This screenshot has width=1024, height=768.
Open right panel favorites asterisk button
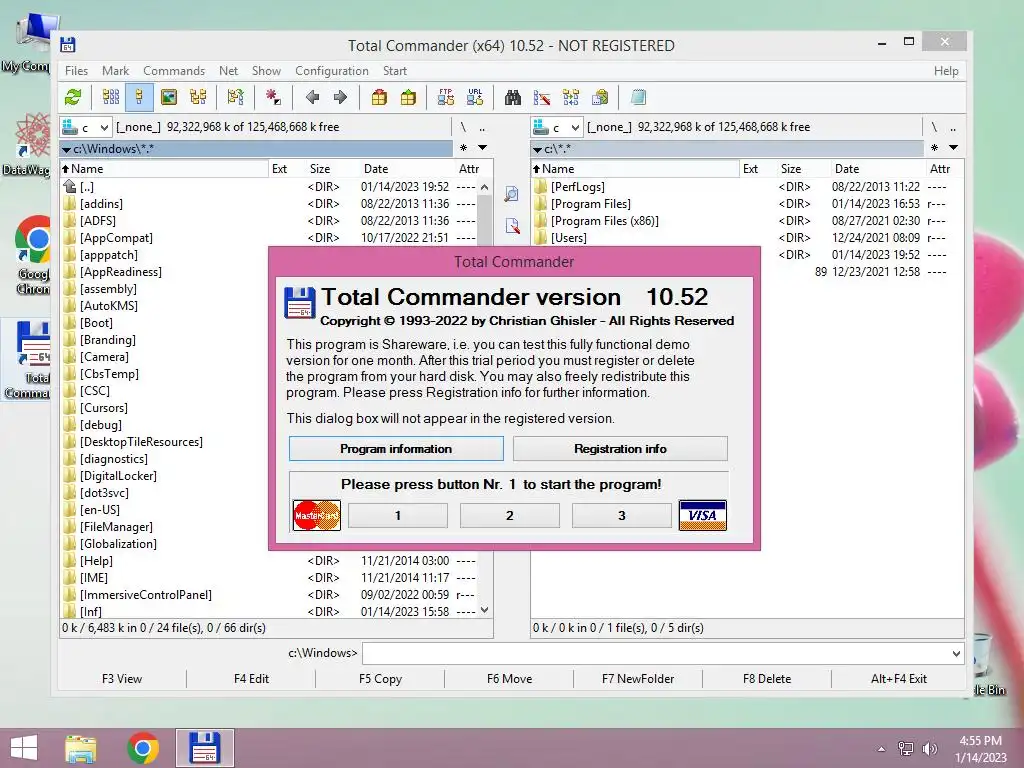(934, 148)
